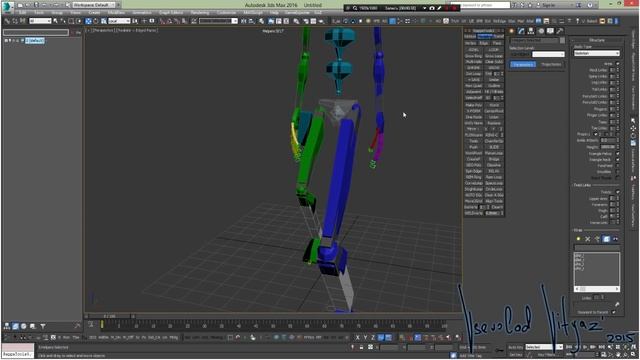Click the Neck Links spinner arrows
The height and width of the screenshot is (360, 640).
[x=618, y=70]
